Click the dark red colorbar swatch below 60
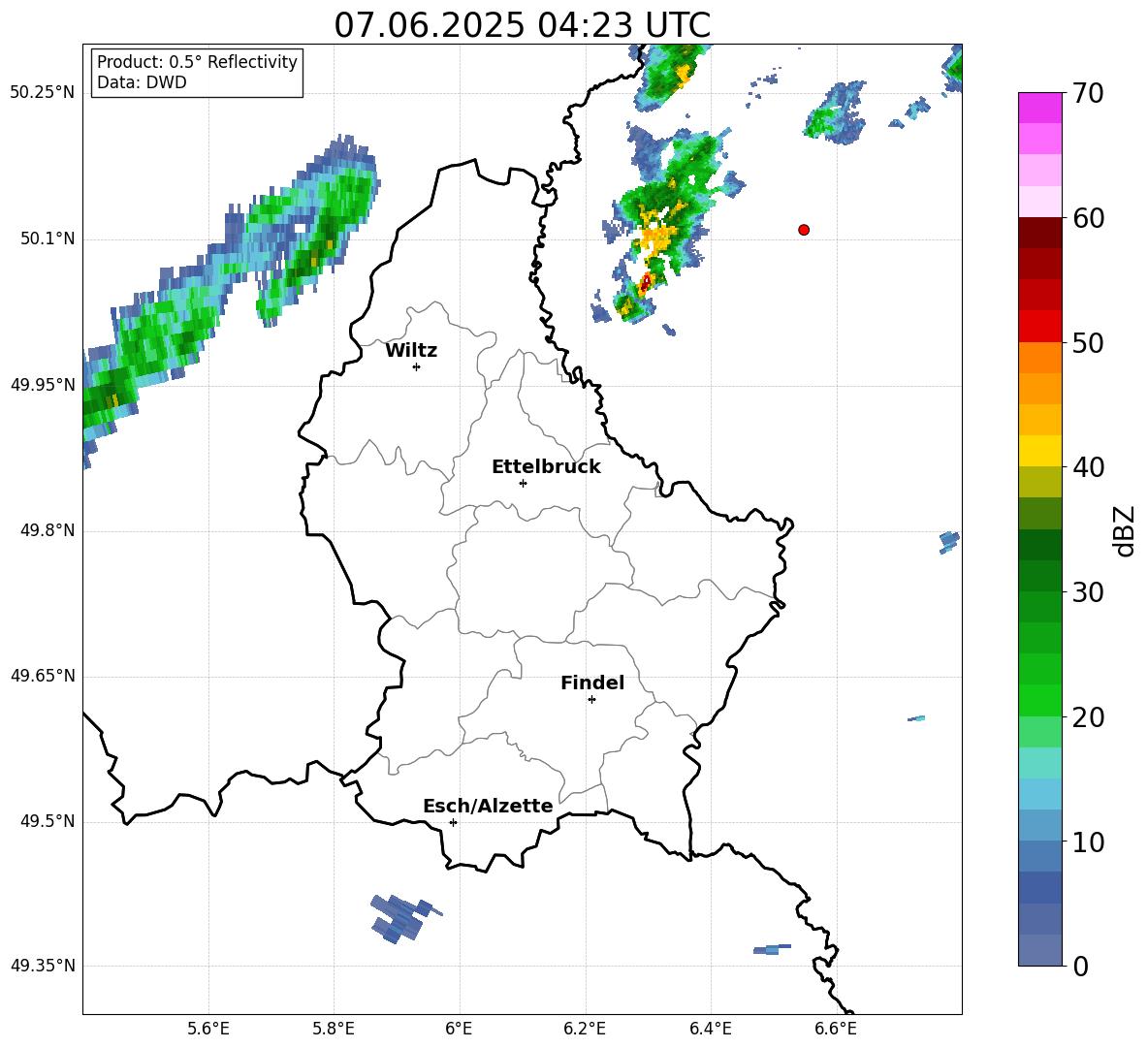1148x1048 pixels. coord(1039,233)
